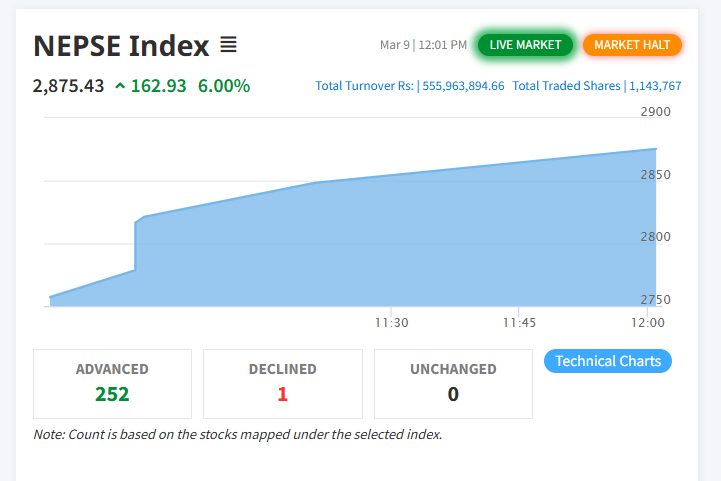Click the turnover value 555,963,894.66
This screenshot has height=481, width=721.
pyautogui.click(x=463, y=86)
